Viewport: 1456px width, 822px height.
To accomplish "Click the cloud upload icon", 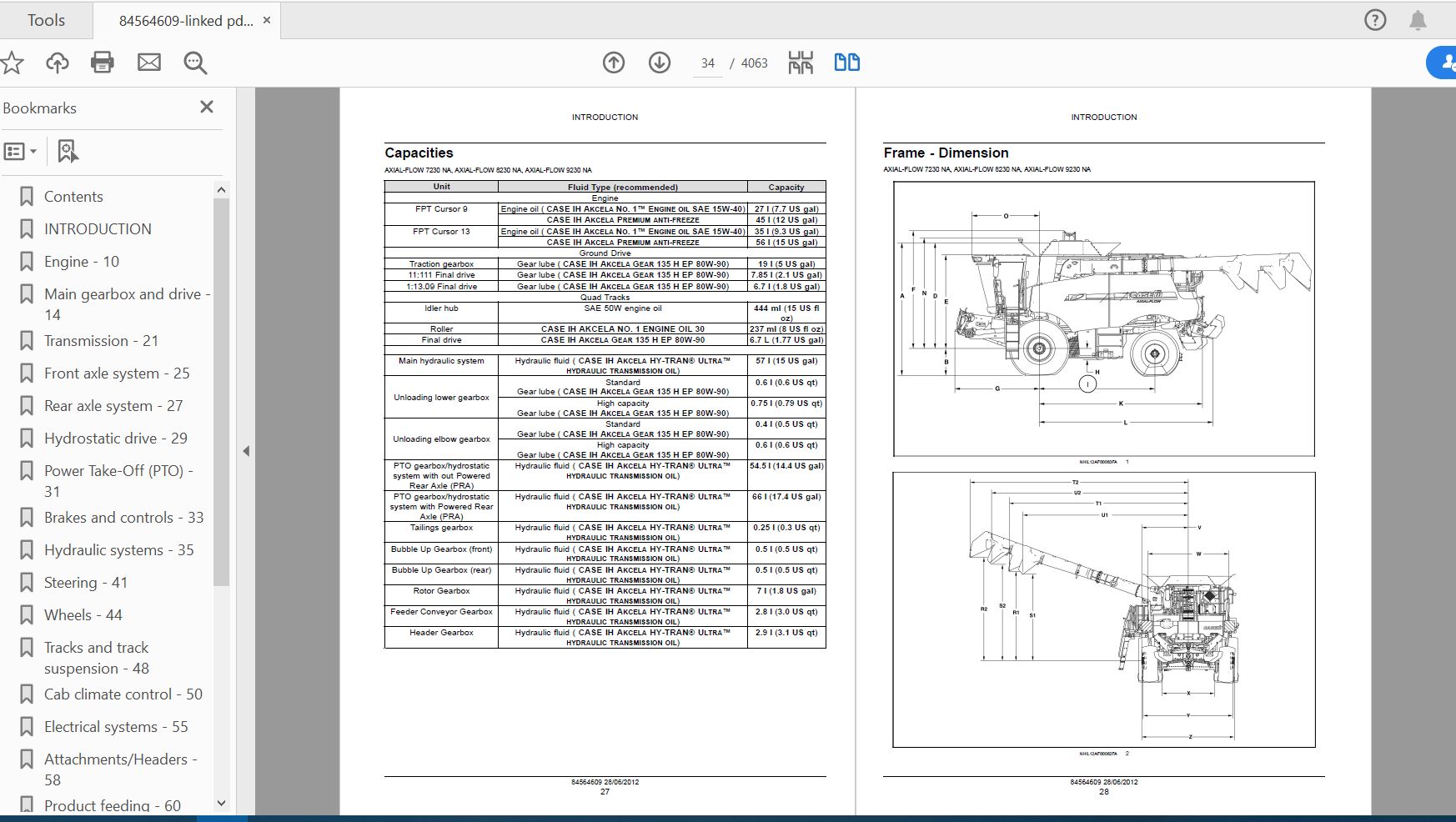I will (58, 63).
